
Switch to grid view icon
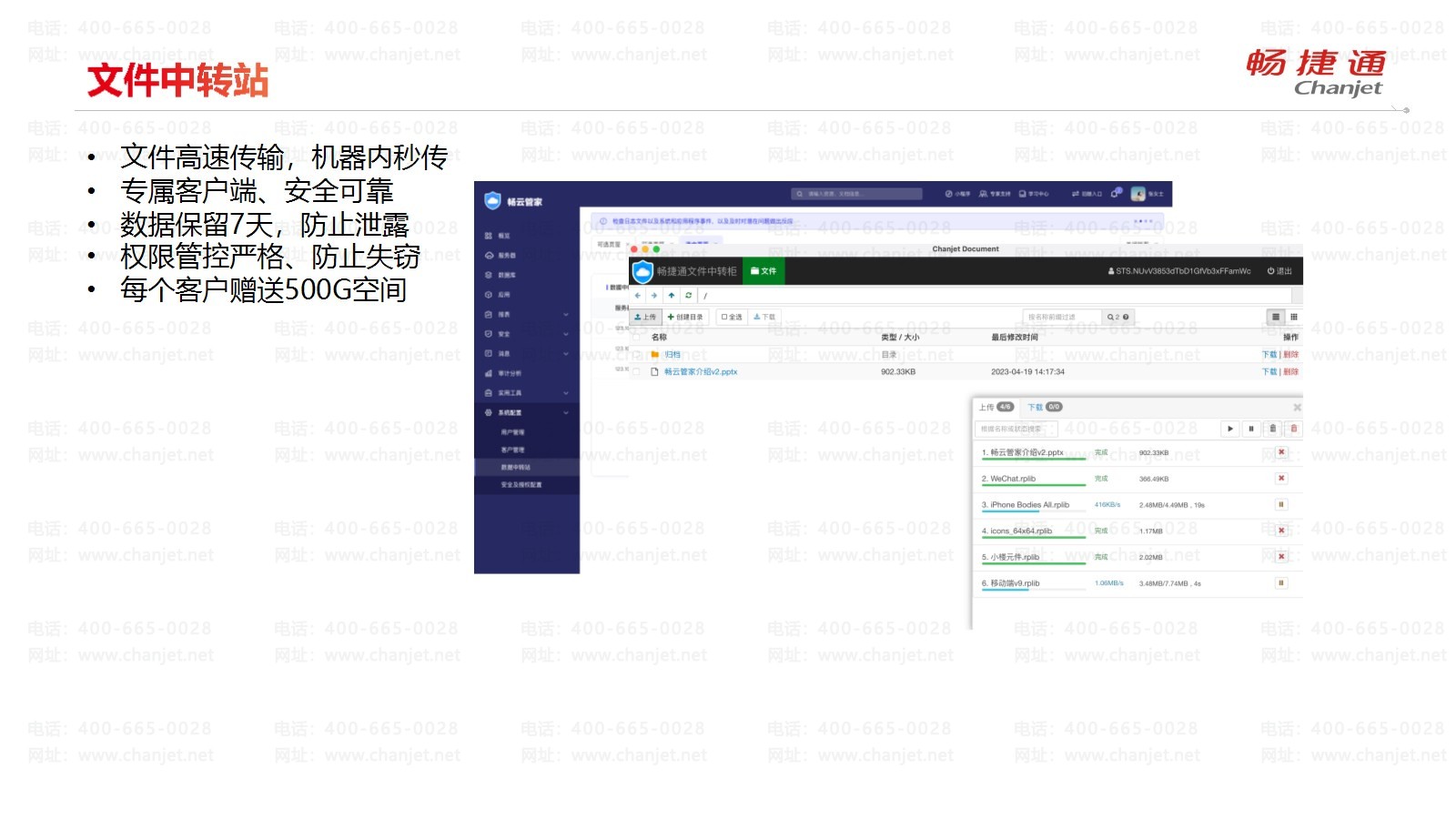point(1294,317)
